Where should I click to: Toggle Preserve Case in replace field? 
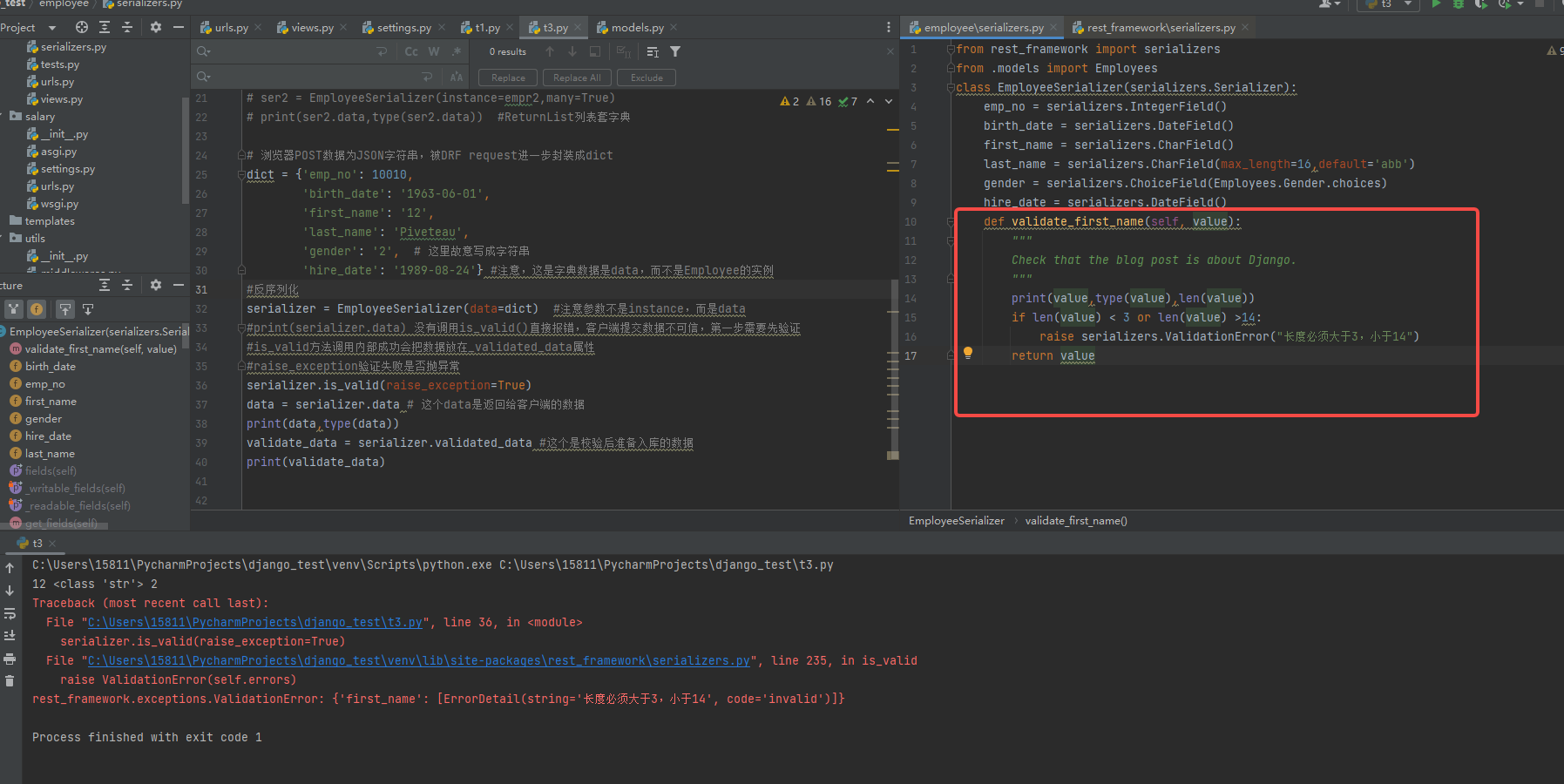457,77
